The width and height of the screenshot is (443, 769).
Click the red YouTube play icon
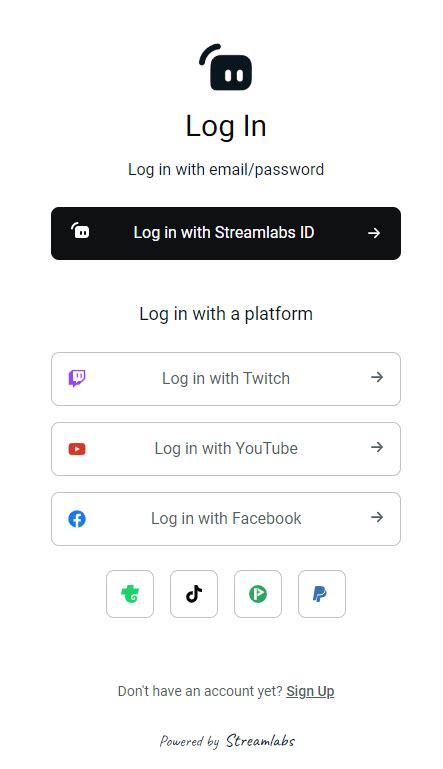77,449
